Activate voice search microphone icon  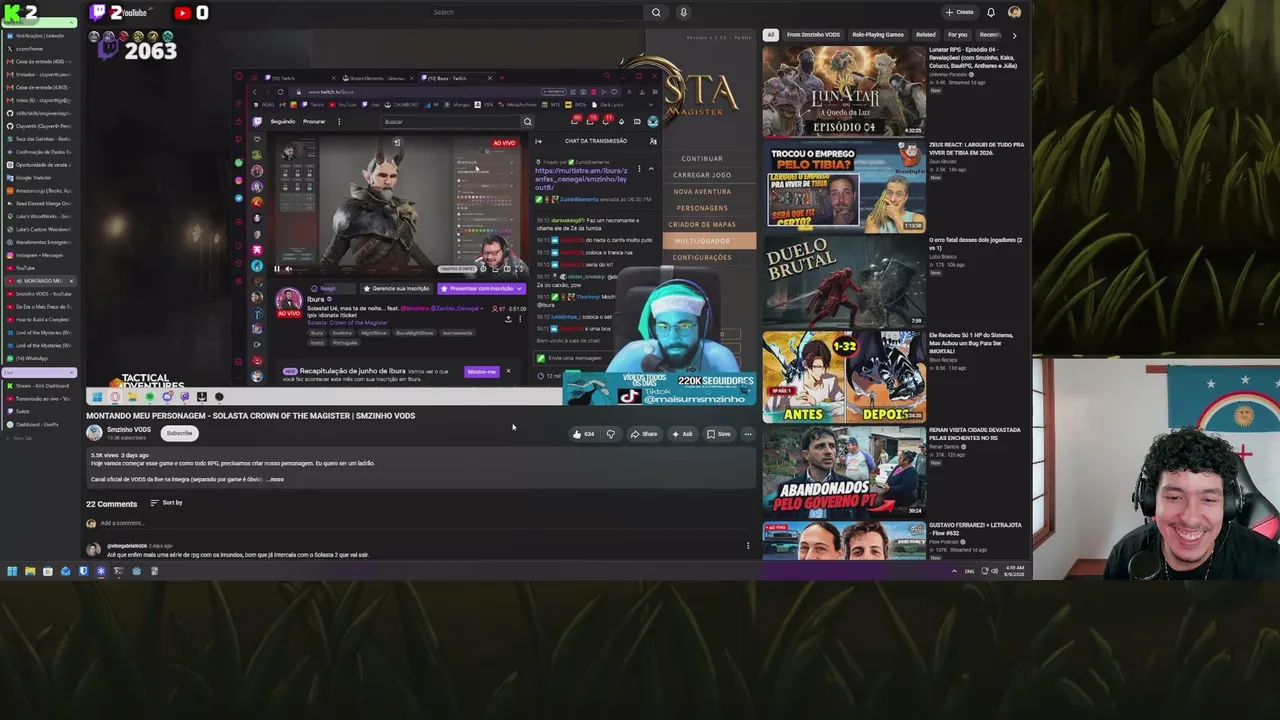point(683,12)
